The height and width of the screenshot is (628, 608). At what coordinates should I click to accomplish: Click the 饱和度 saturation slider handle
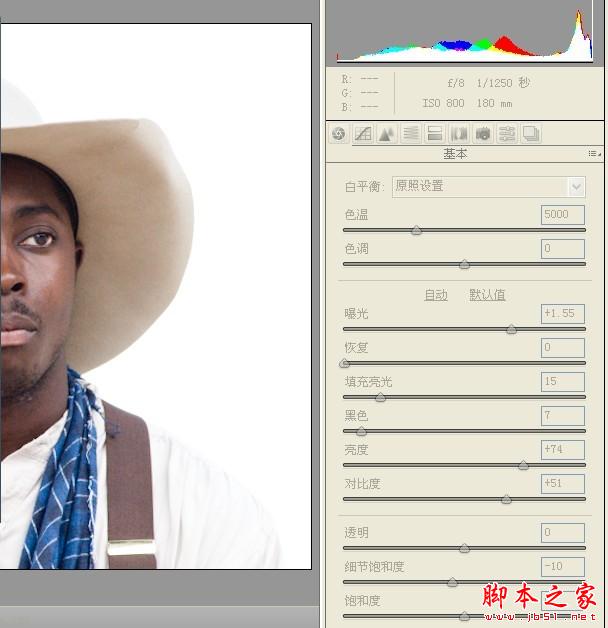click(464, 616)
